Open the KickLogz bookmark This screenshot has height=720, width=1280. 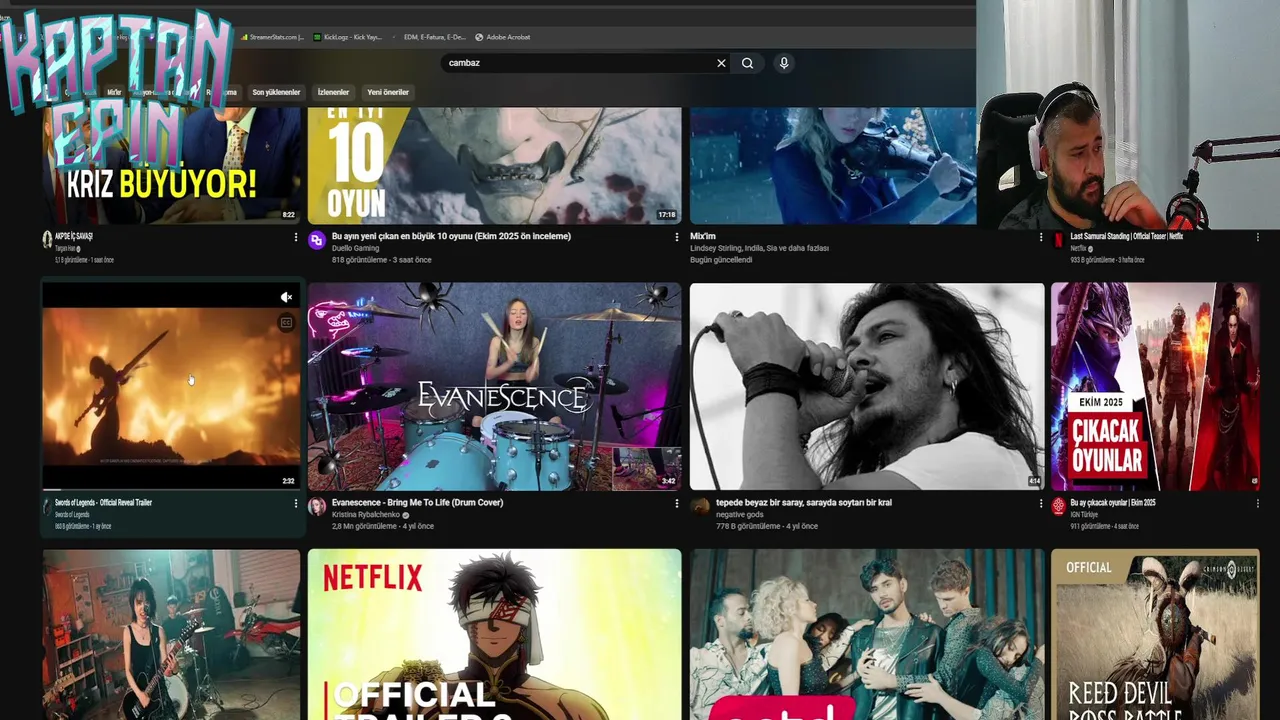click(348, 37)
